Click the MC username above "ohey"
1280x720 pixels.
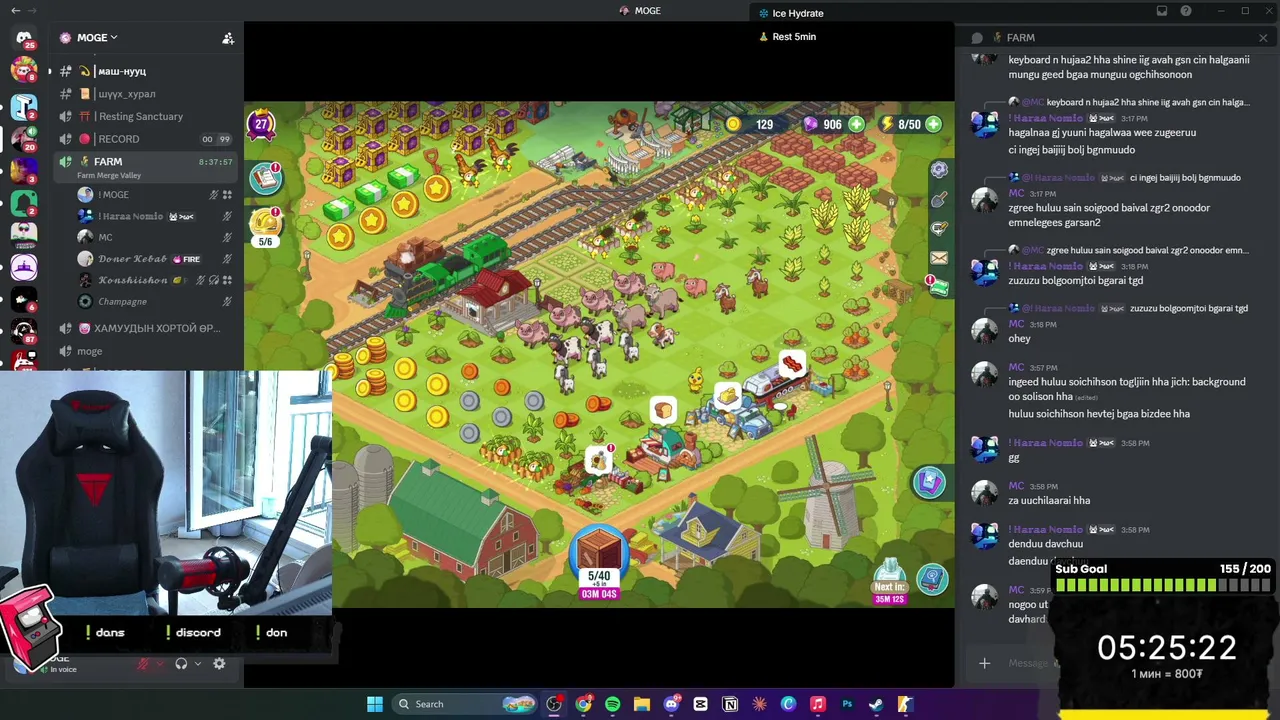tap(1016, 324)
